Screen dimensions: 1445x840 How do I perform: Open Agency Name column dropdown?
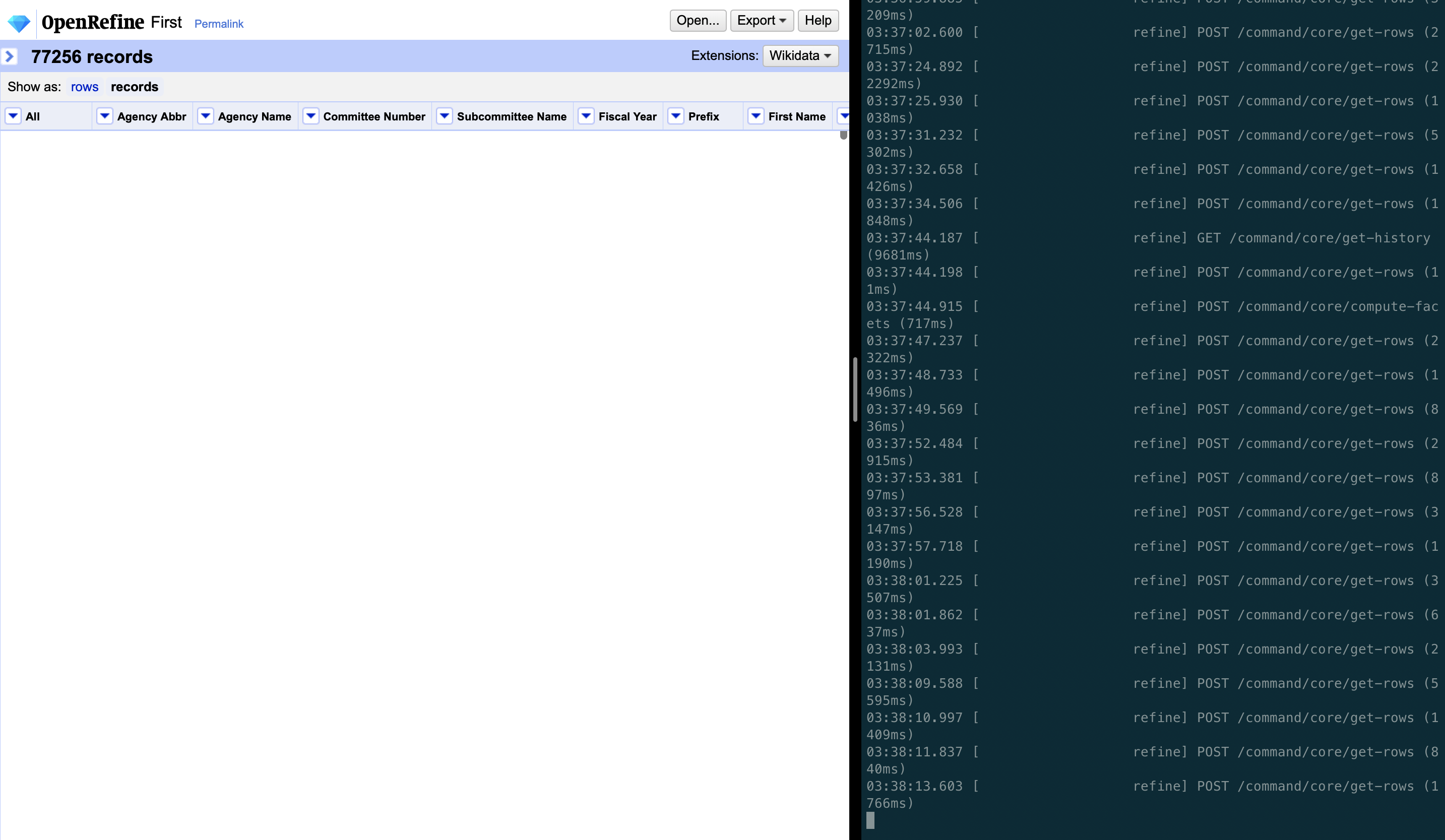coord(205,116)
